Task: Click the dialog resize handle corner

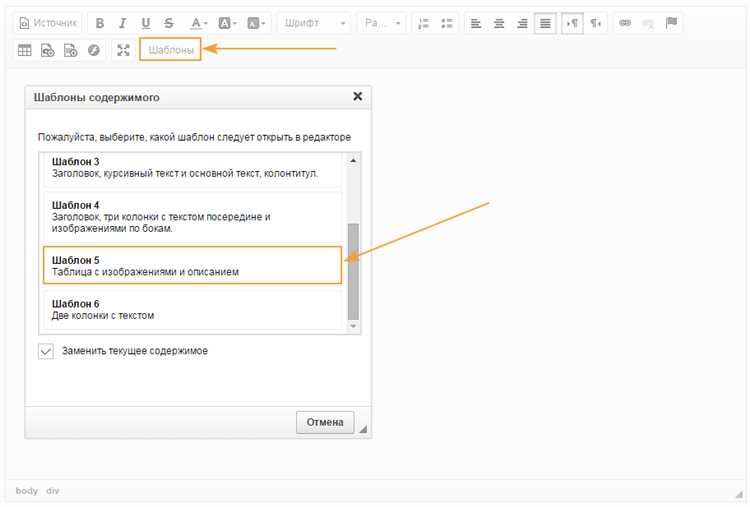Action: (x=363, y=429)
